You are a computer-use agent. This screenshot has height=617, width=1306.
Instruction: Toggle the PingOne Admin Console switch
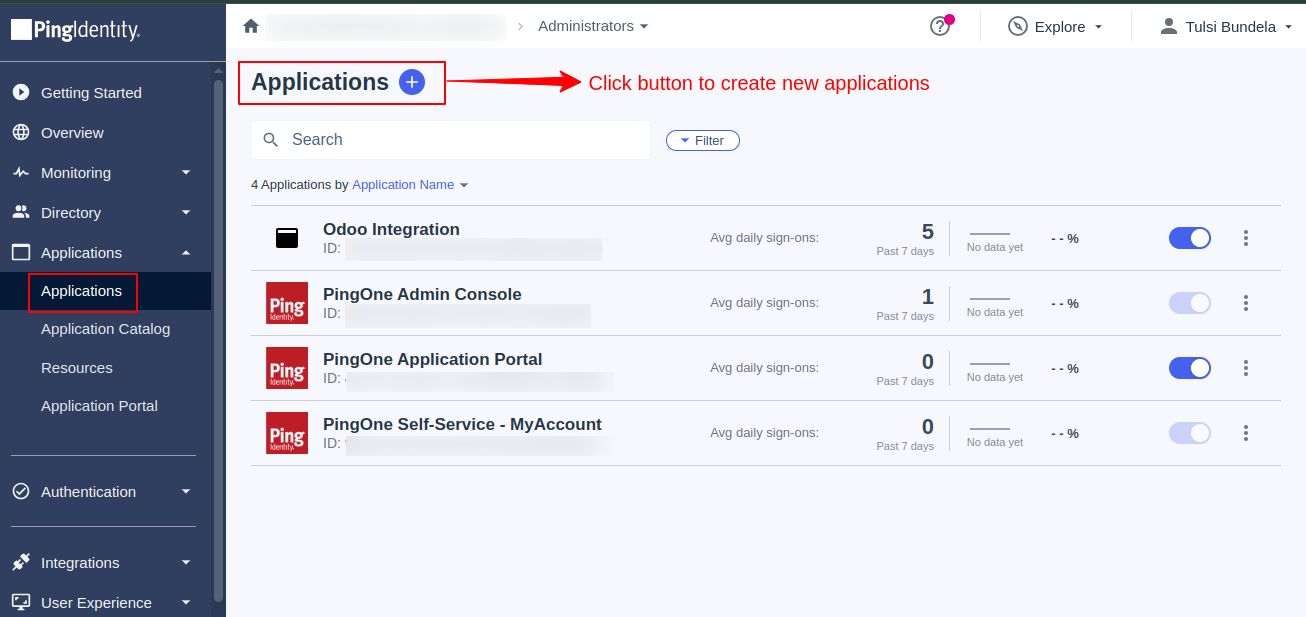click(1190, 303)
